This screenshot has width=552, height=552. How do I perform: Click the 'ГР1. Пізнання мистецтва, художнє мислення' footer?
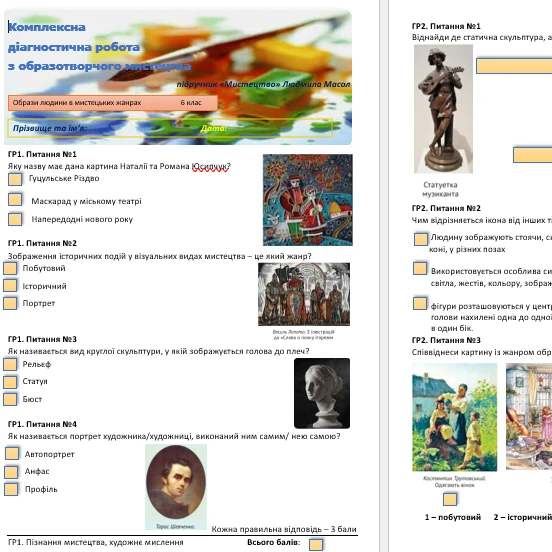coord(96,542)
